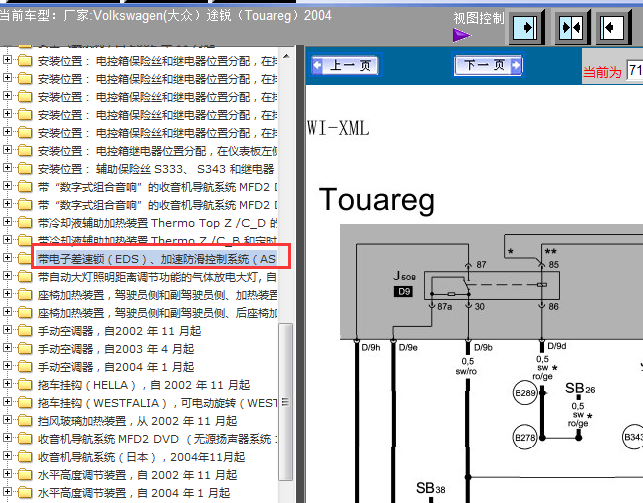Image resolution: width=643 pixels, height=503 pixels.
Task: Expand 水平高度调节装置 自2002年11月起 node
Action: click(x=7, y=474)
